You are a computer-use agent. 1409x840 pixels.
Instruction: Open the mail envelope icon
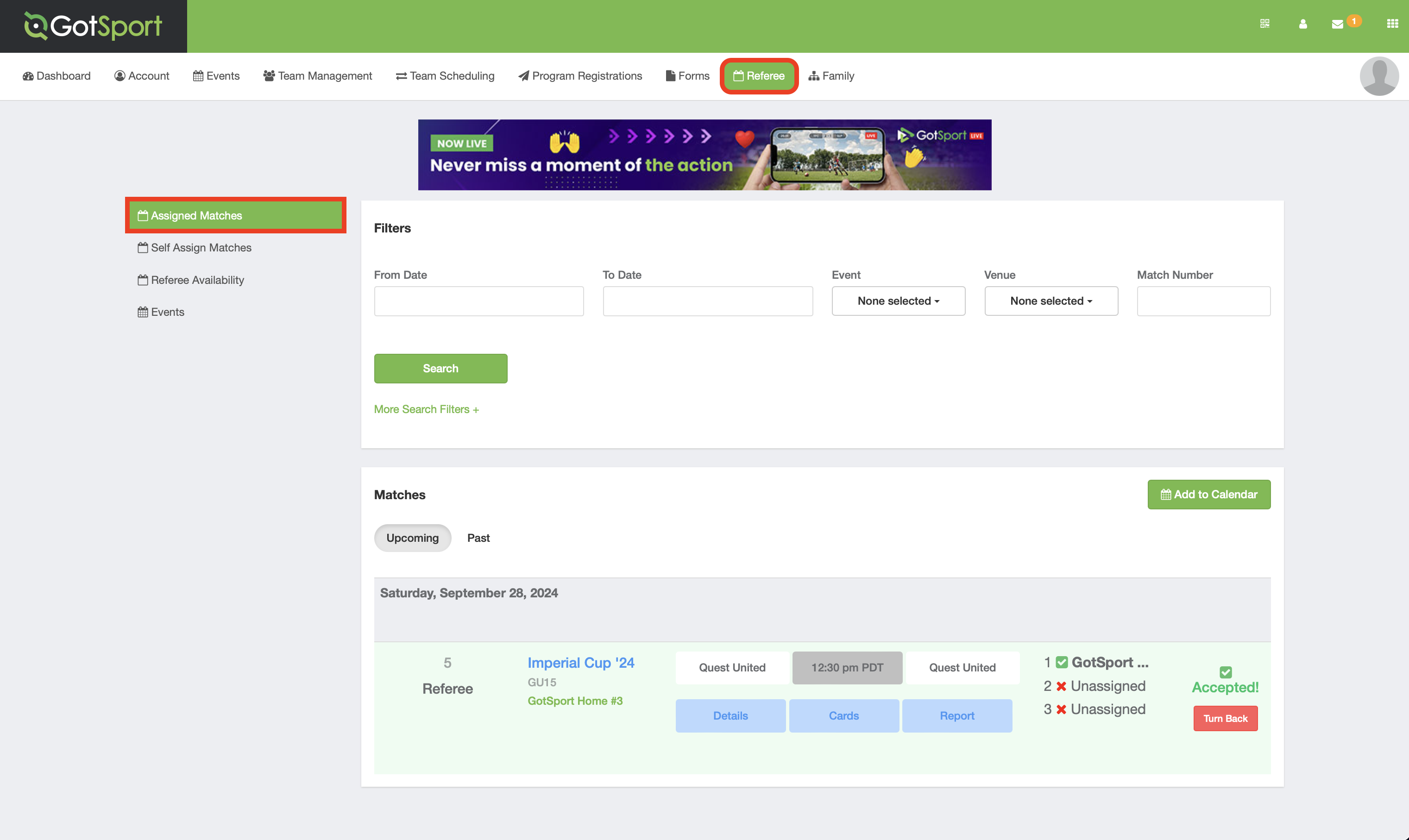1337,24
